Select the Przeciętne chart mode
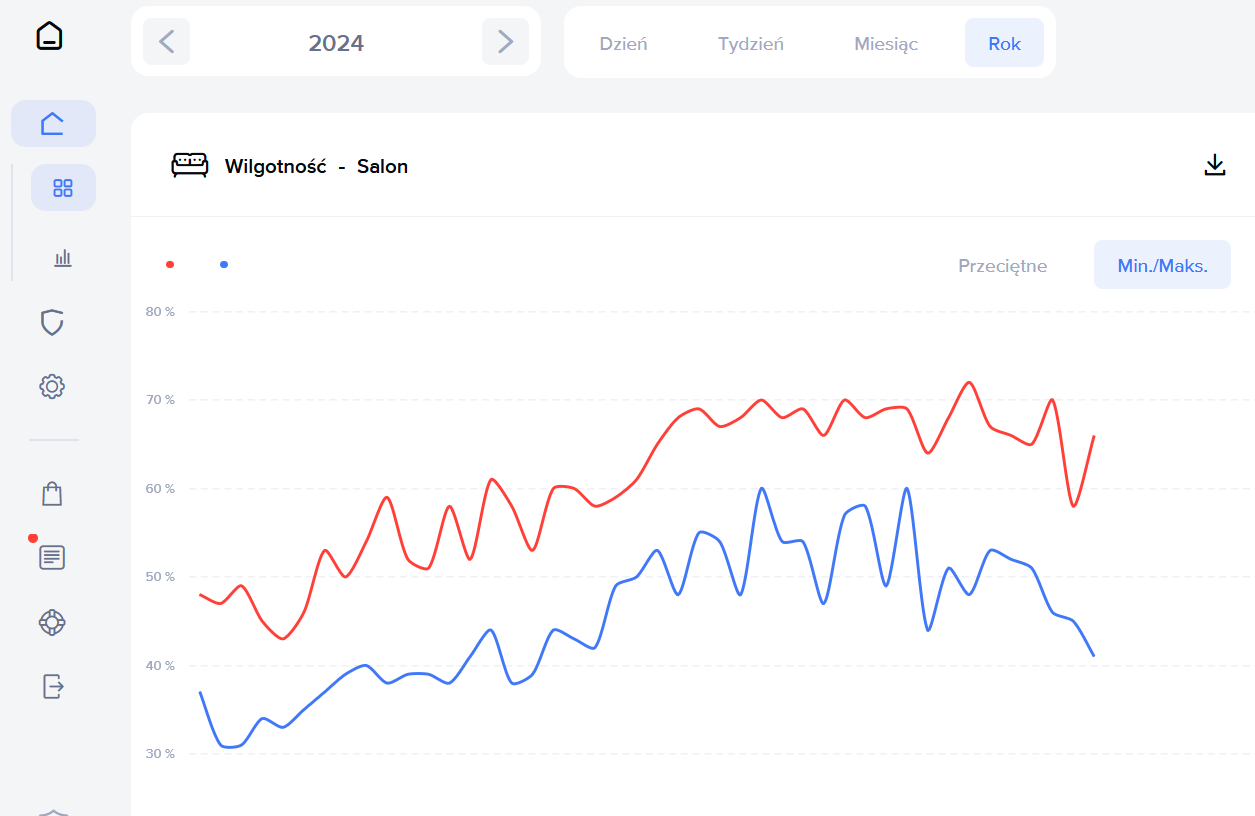This screenshot has height=816, width=1255. 1003,265
